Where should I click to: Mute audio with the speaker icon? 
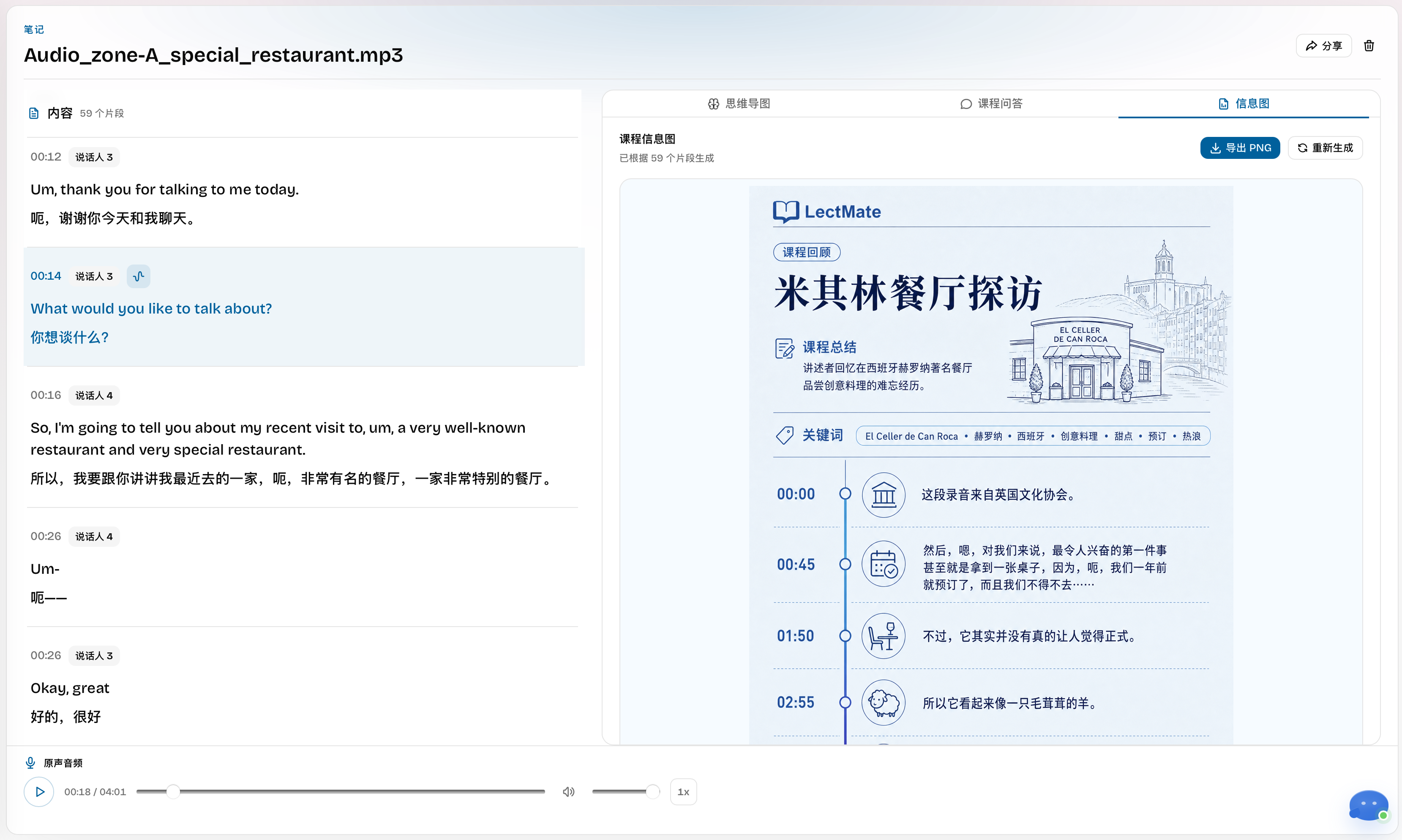click(x=568, y=791)
